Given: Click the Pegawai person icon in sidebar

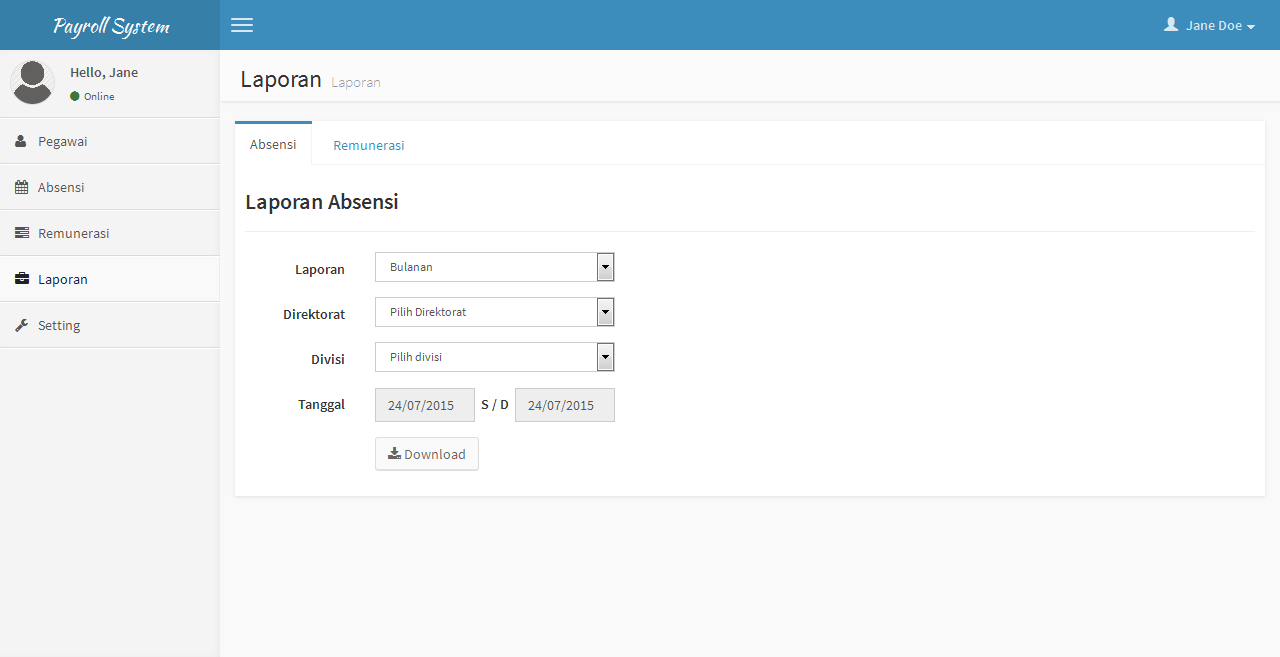Looking at the screenshot, I should tap(21, 142).
